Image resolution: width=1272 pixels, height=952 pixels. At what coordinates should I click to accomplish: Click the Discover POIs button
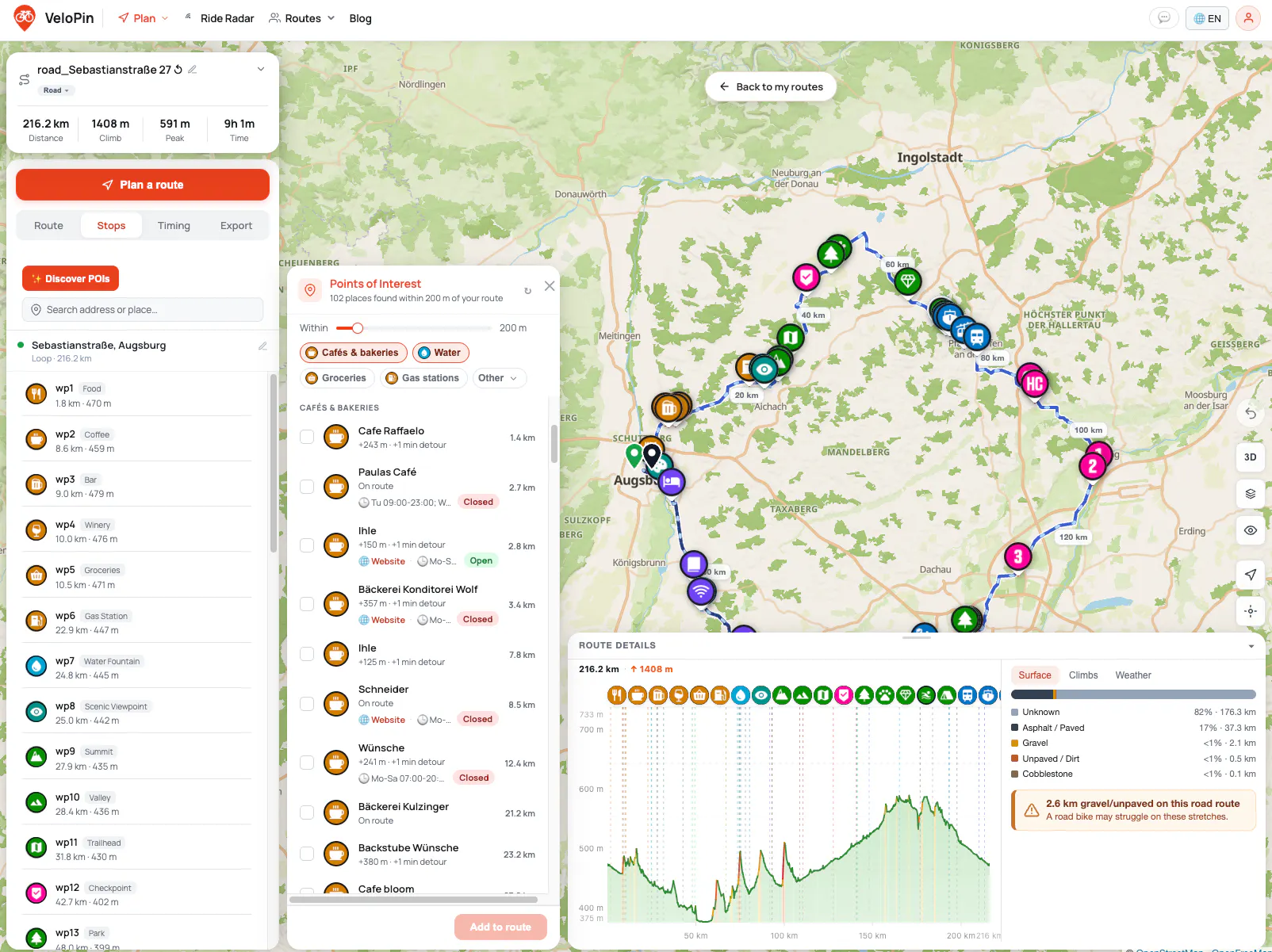pyautogui.click(x=71, y=279)
